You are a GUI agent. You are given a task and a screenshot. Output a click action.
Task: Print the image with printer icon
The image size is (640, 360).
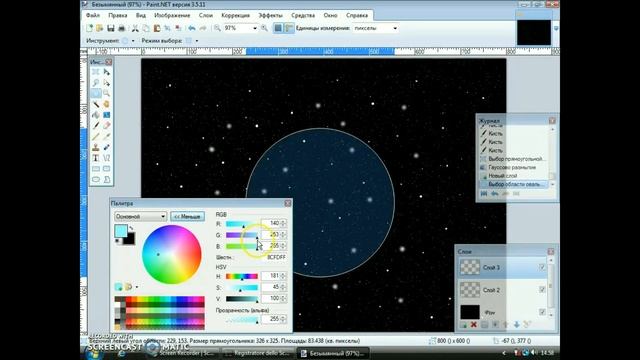coord(121,28)
